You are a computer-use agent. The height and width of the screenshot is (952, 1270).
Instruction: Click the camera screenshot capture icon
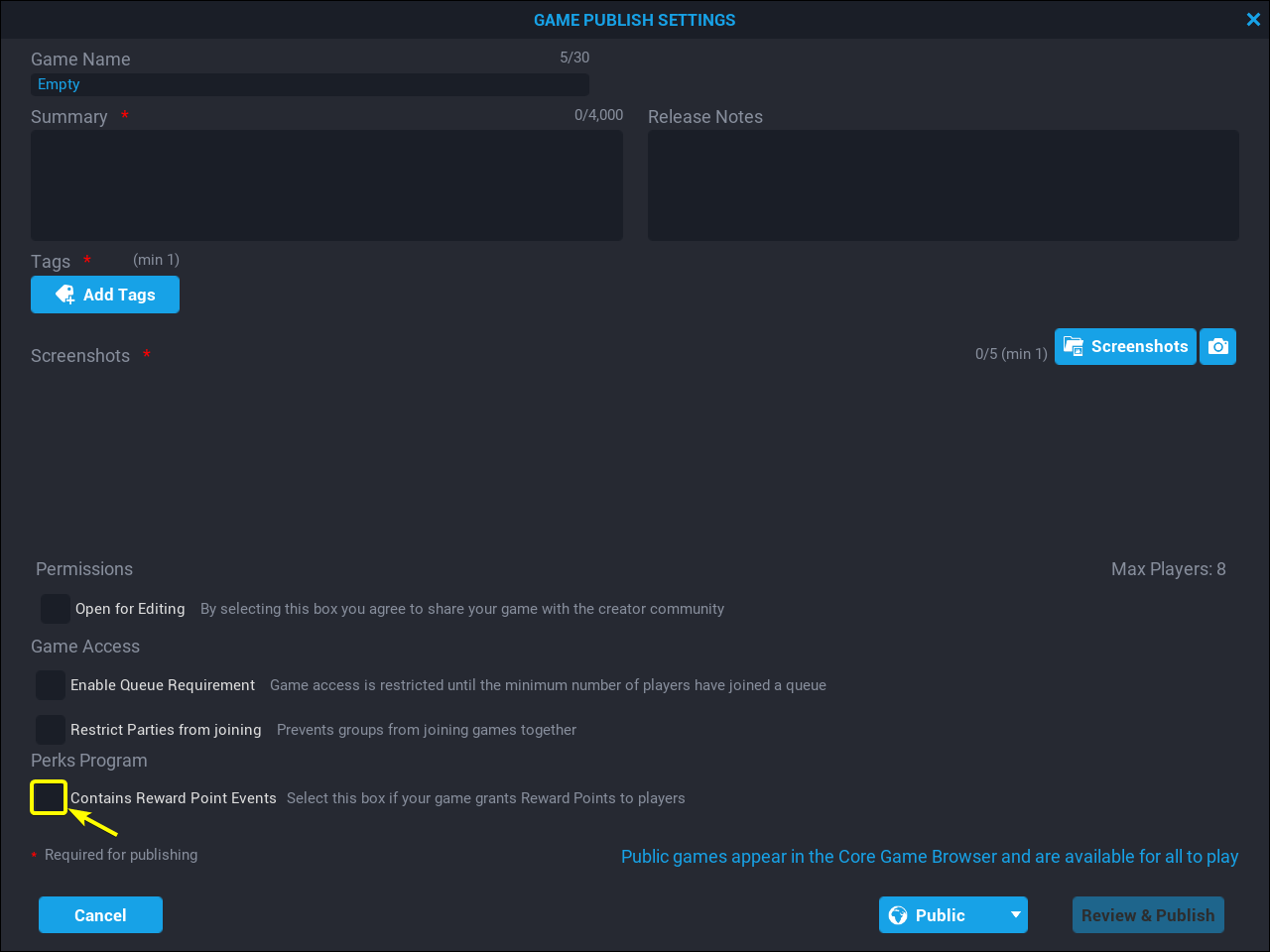click(x=1217, y=346)
